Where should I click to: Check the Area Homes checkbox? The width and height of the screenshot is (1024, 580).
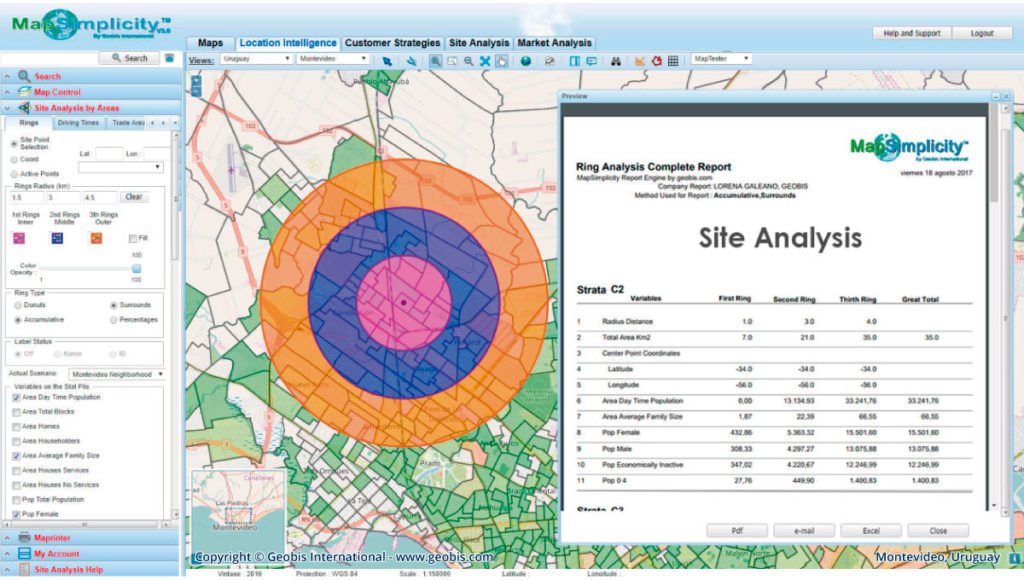point(16,427)
